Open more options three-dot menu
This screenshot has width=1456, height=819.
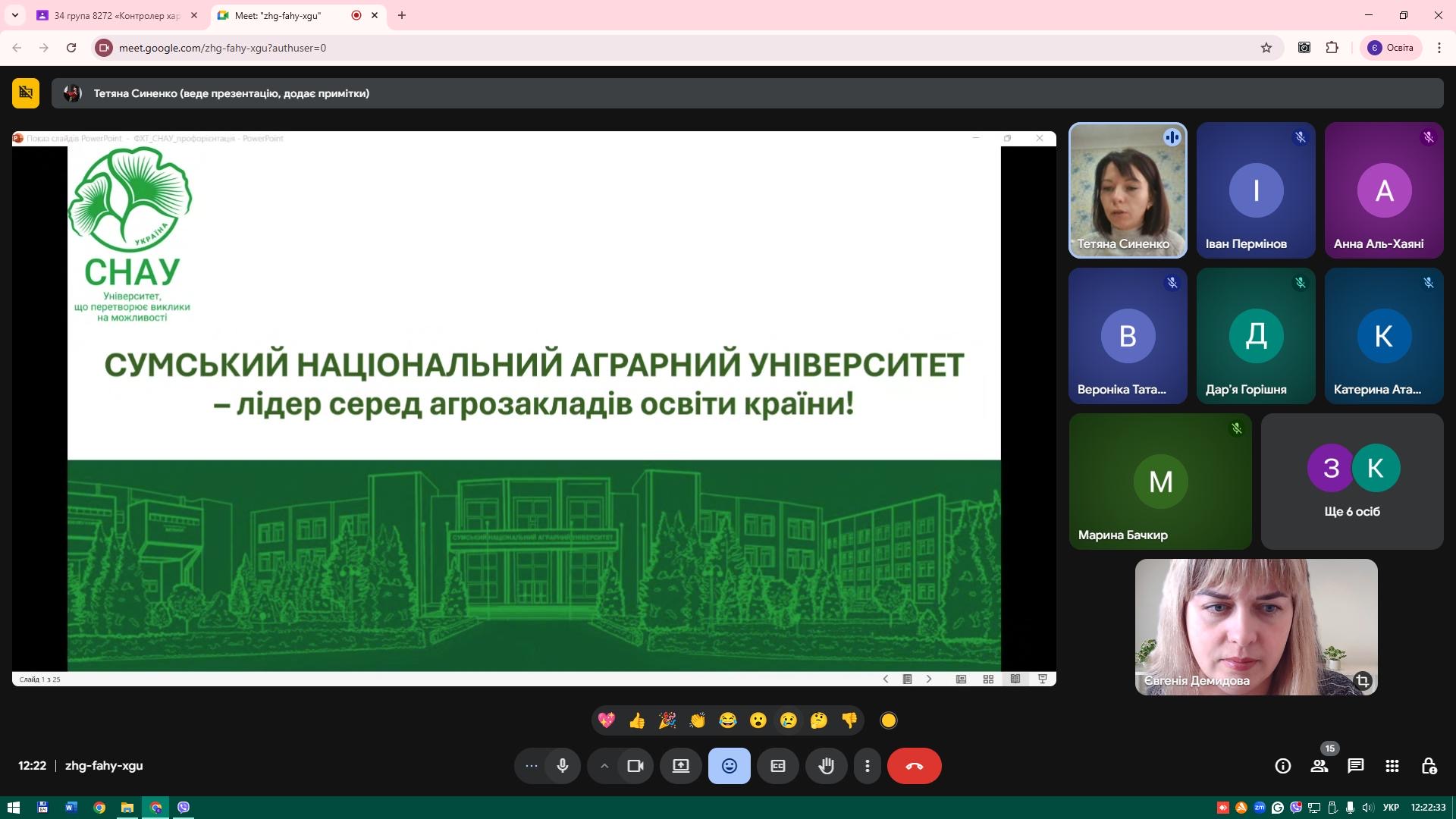click(867, 766)
